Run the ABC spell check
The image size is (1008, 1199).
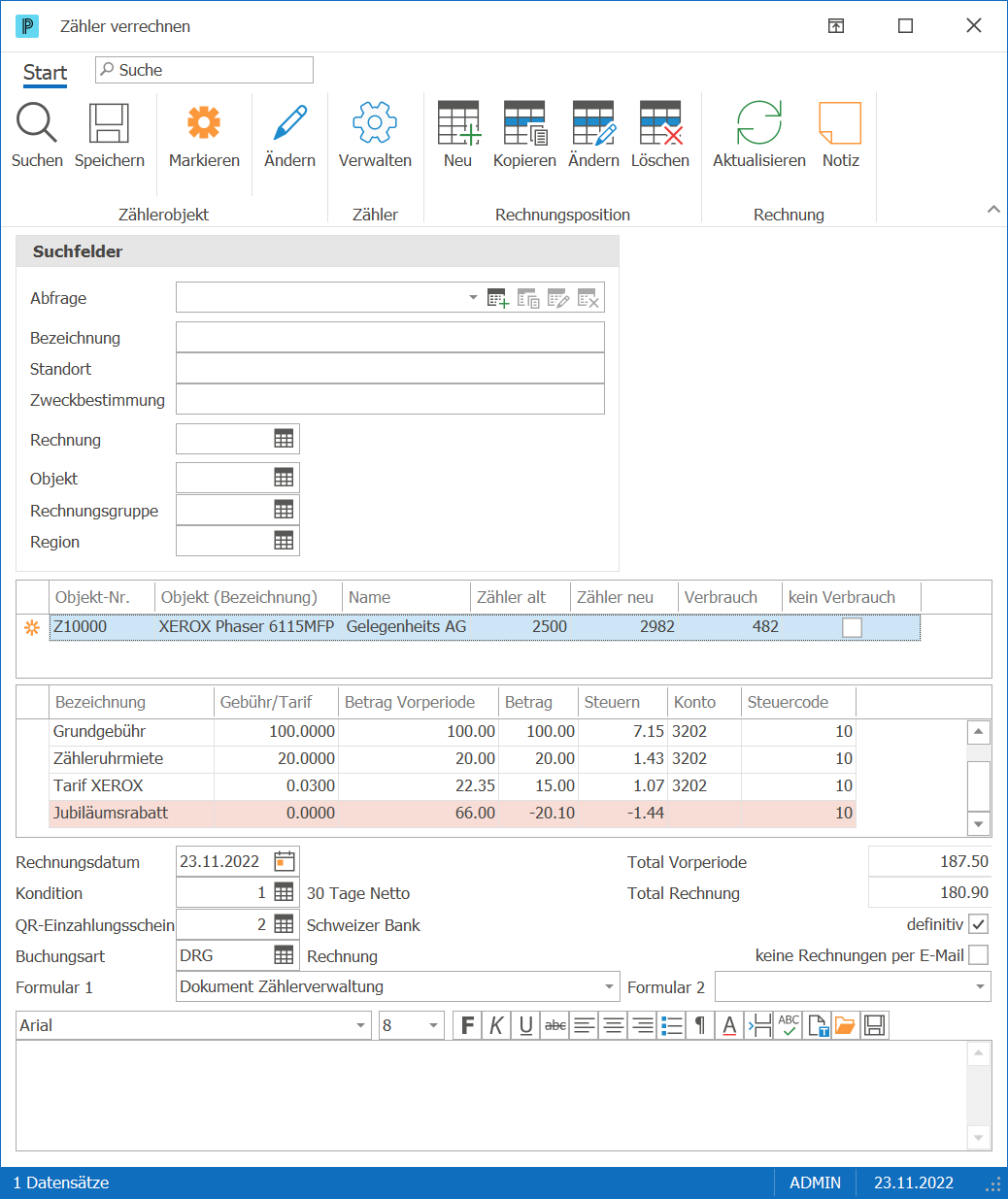789,1025
